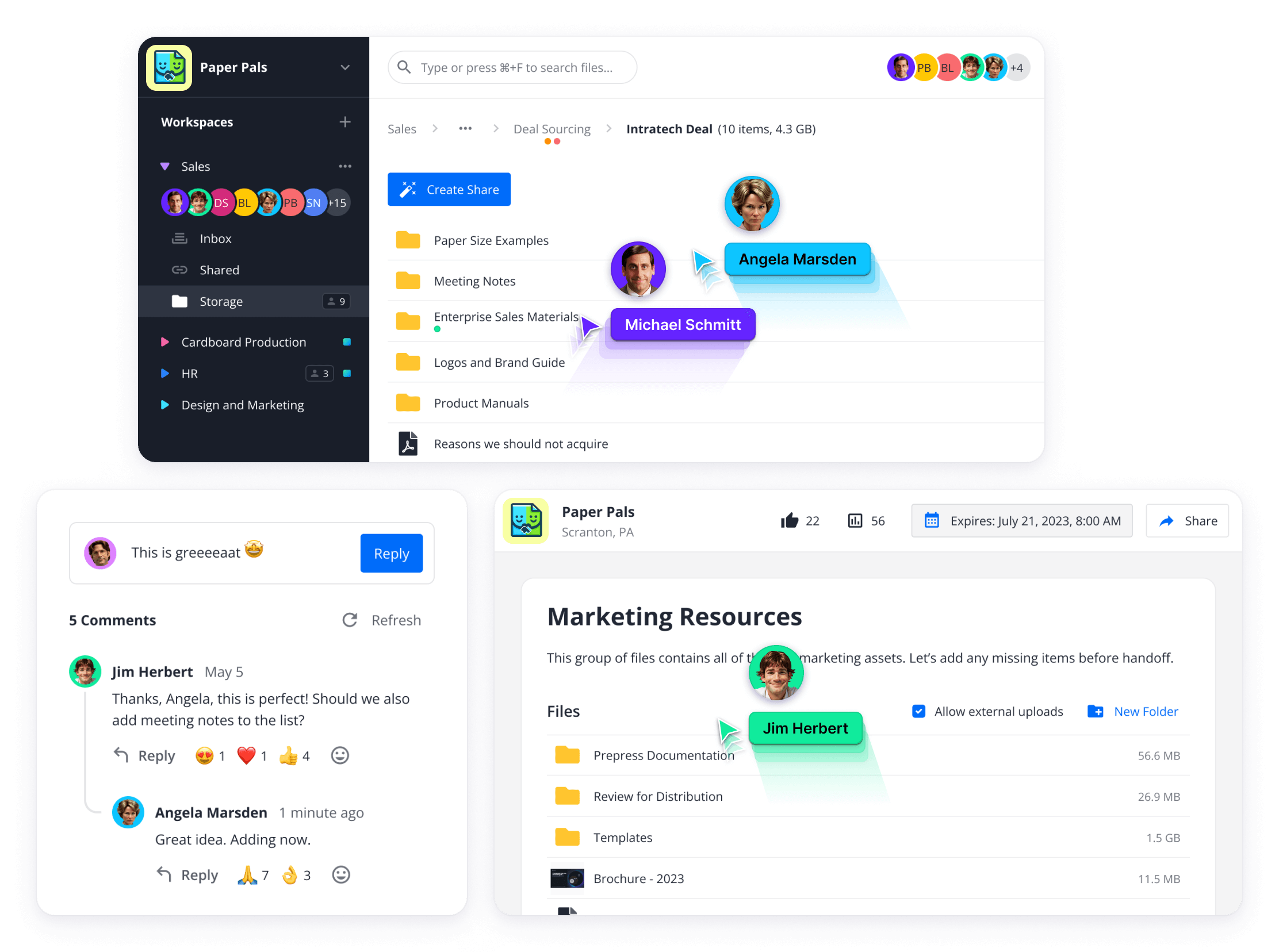Image resolution: width=1279 pixels, height=952 pixels.
Task: Select the Design and Marketing workspace
Action: coord(242,404)
